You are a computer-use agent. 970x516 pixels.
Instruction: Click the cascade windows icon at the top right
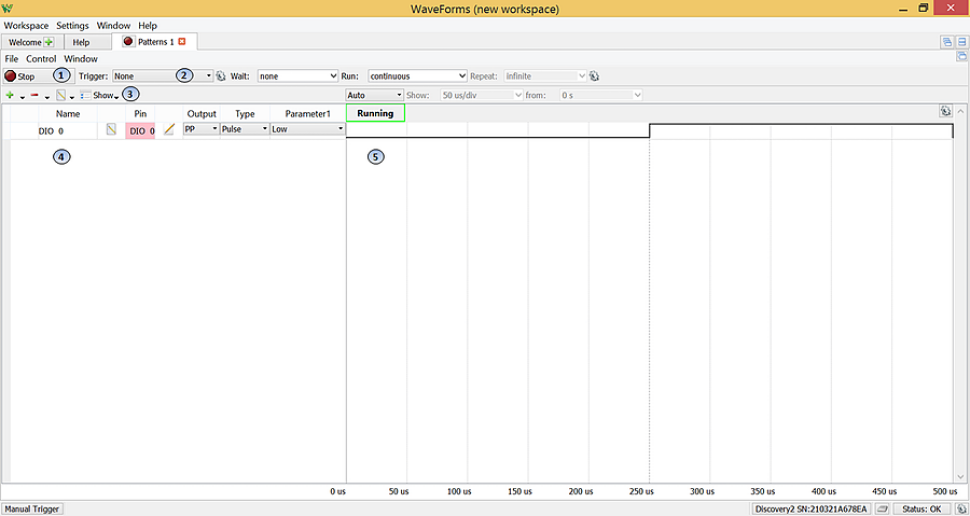click(x=947, y=42)
